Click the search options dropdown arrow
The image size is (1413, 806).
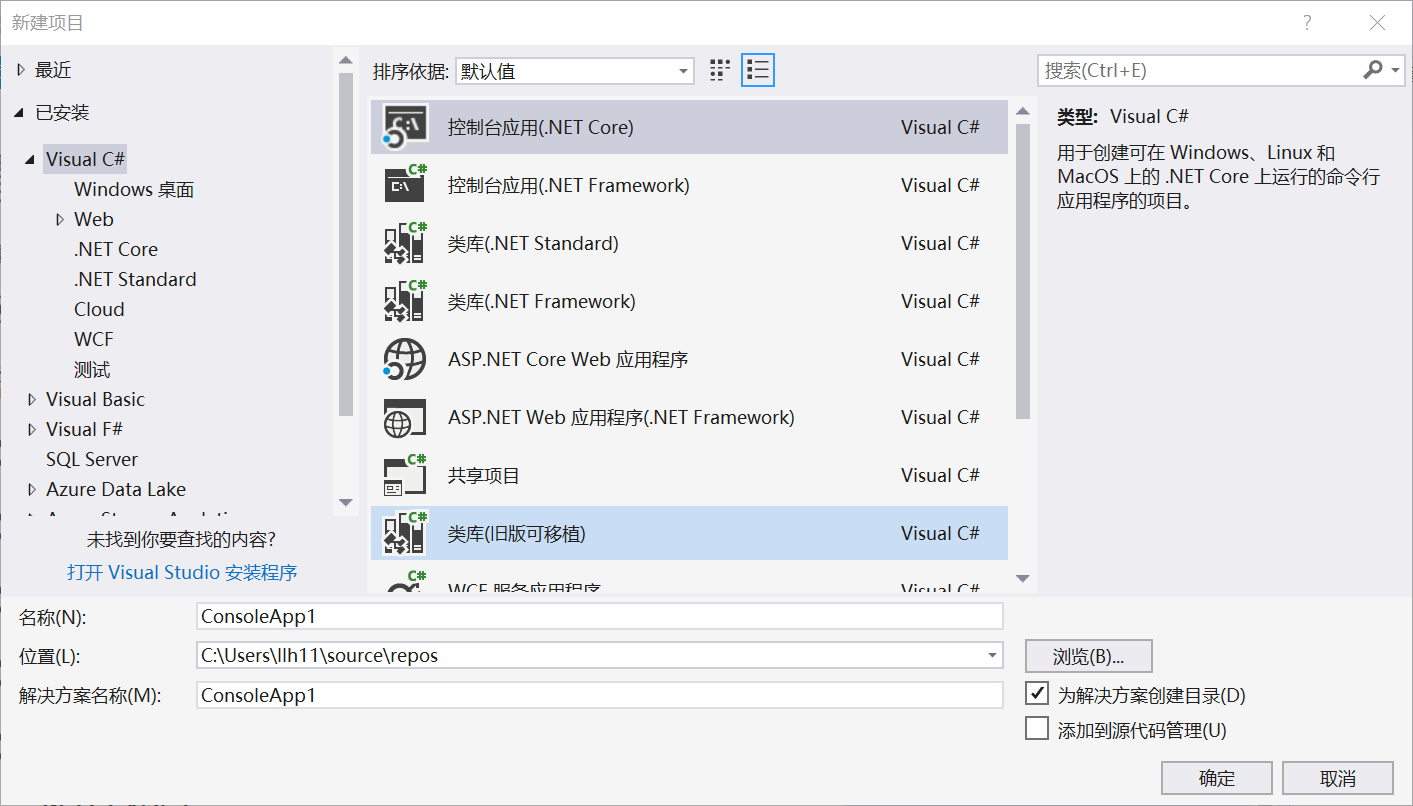tap(1395, 70)
